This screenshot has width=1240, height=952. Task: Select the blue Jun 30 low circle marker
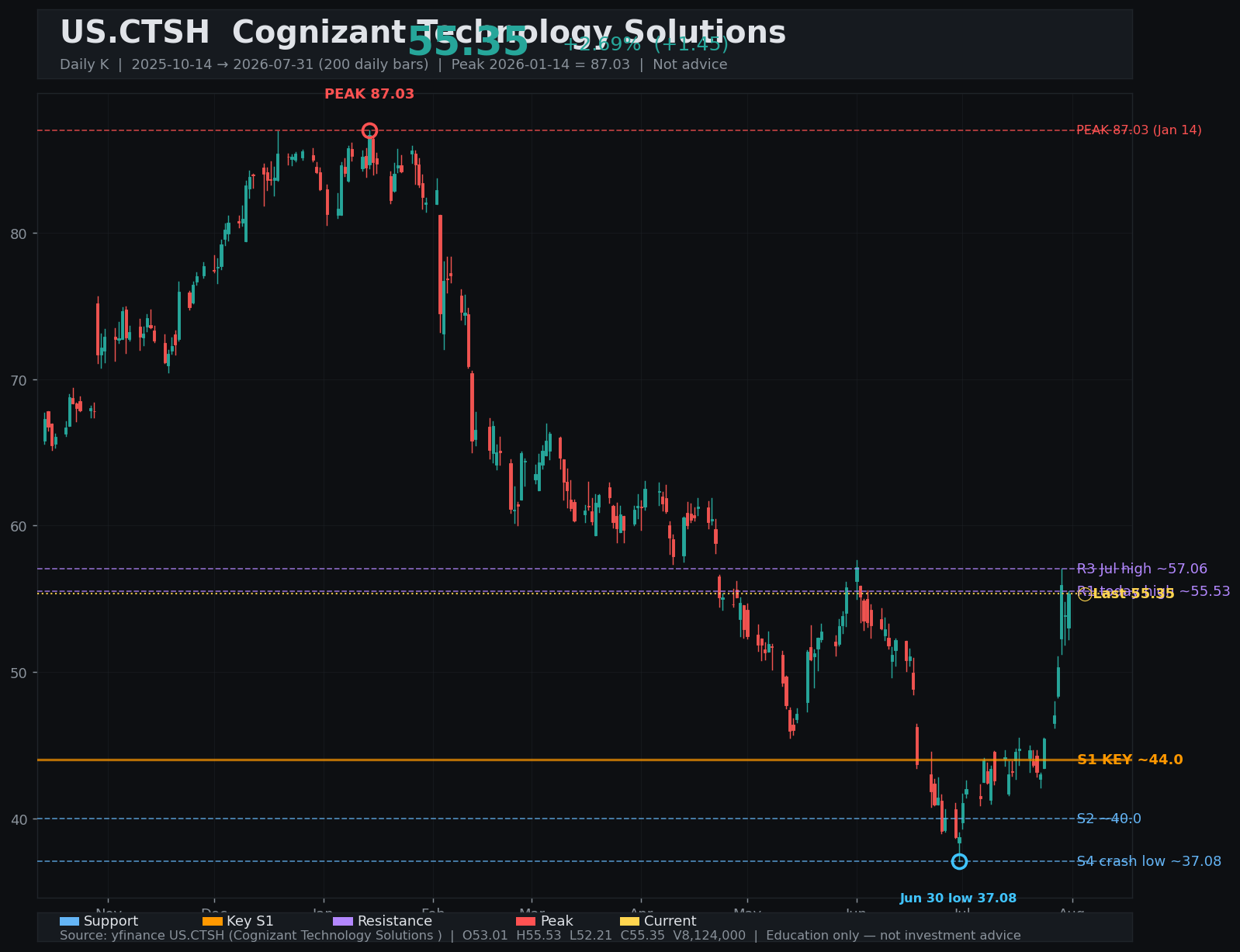click(959, 861)
